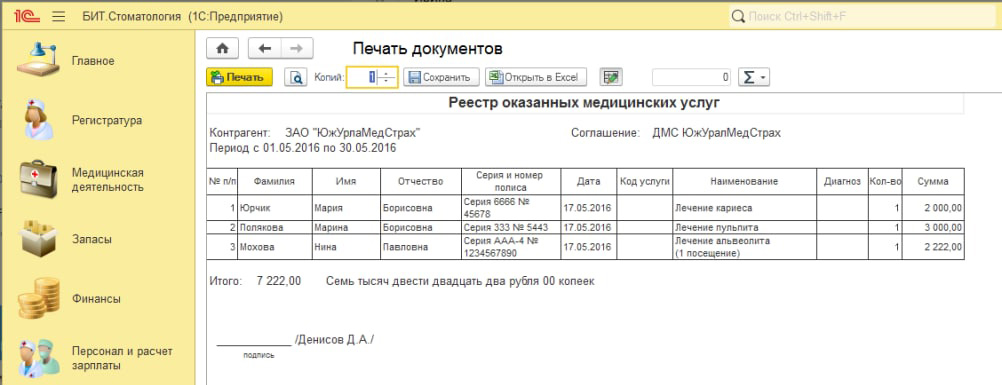
Task: Click the Сумма column header
Action: (x=933, y=182)
